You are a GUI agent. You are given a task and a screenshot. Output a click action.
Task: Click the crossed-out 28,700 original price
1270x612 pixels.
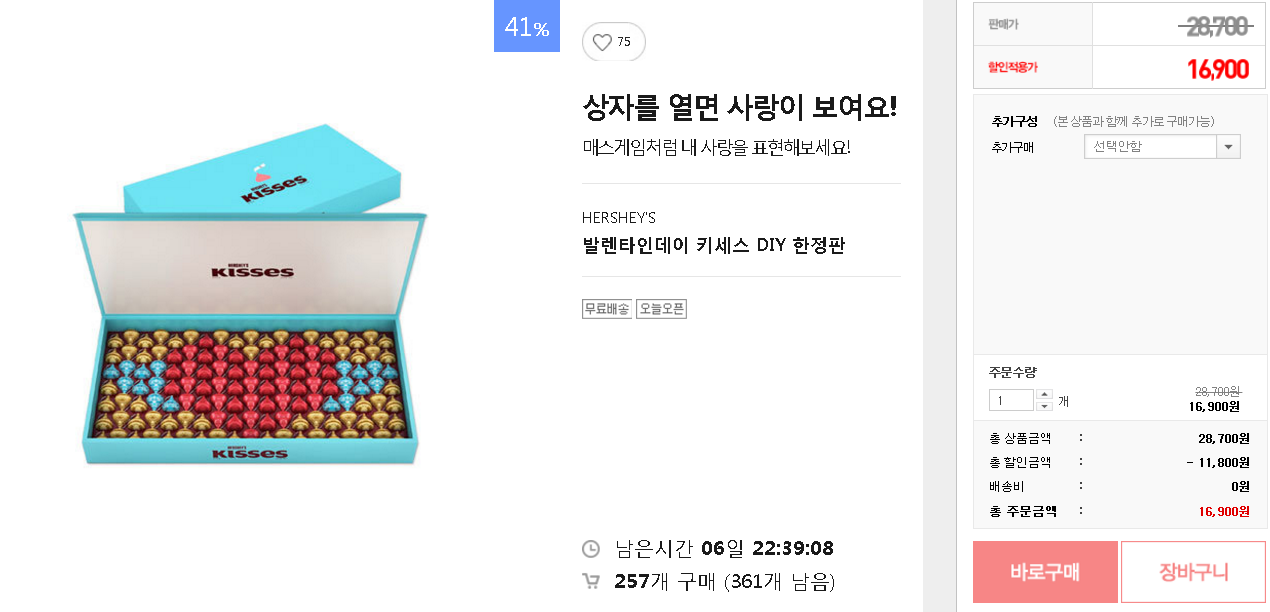click(x=1215, y=27)
